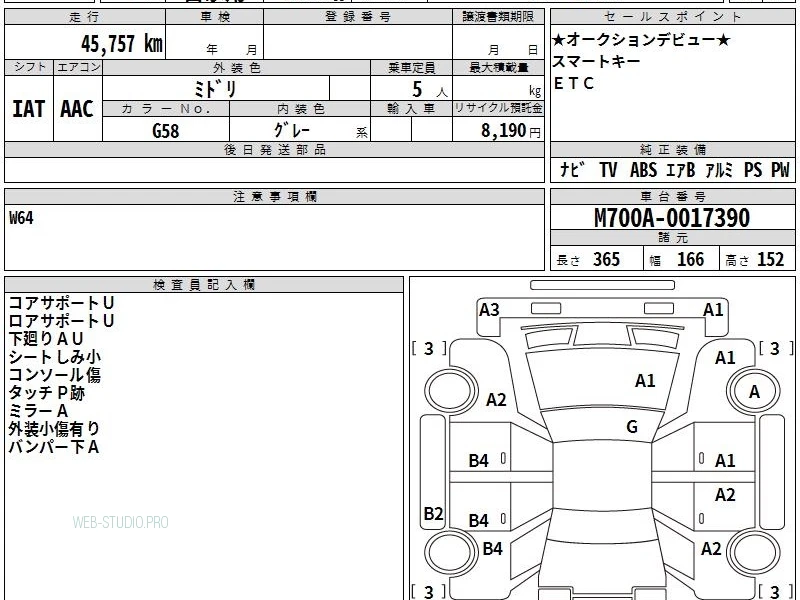Select the 下廻りAU inspector note
The width and height of the screenshot is (800, 600).
pyautogui.click(x=46, y=339)
